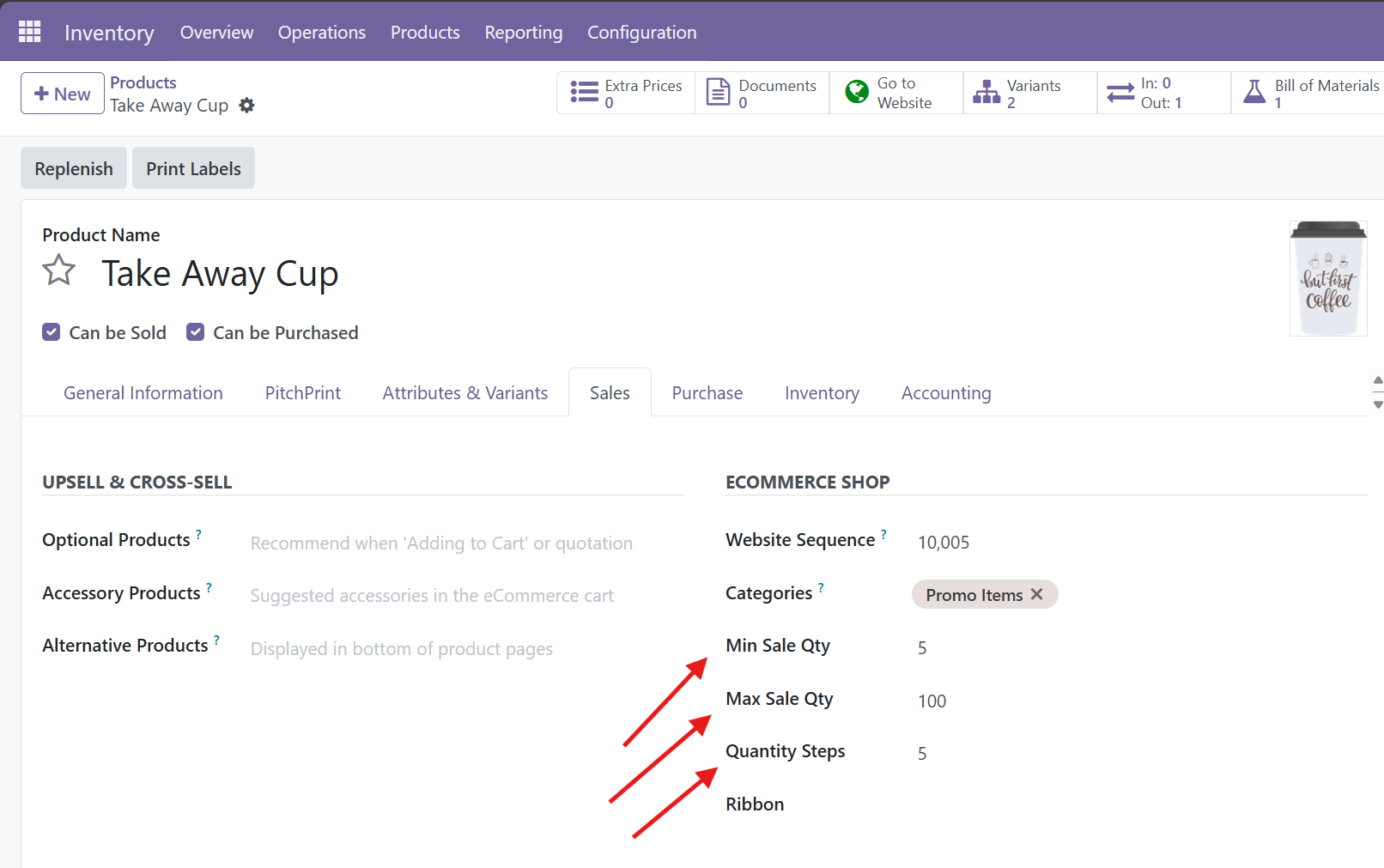Switch to the Inventory tab

822,392
